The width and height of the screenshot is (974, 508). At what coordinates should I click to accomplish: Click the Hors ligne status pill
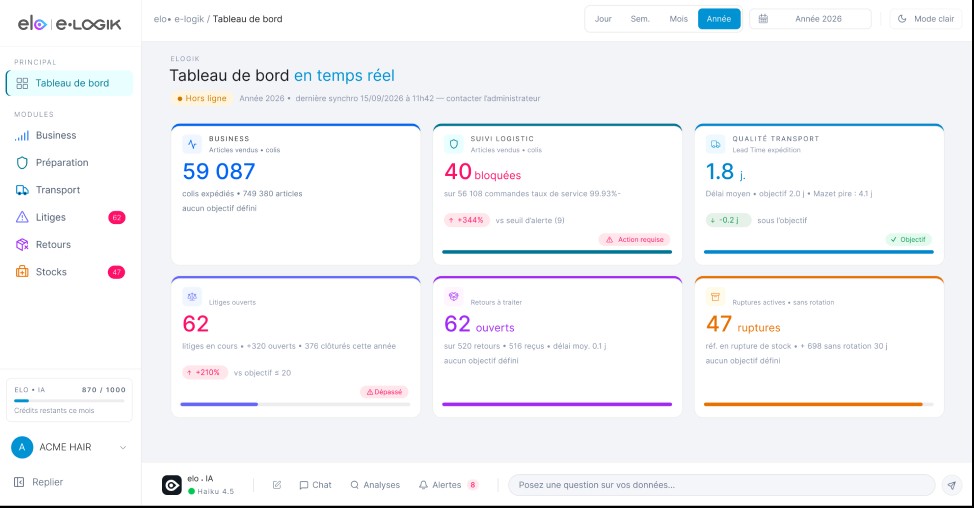(201, 98)
